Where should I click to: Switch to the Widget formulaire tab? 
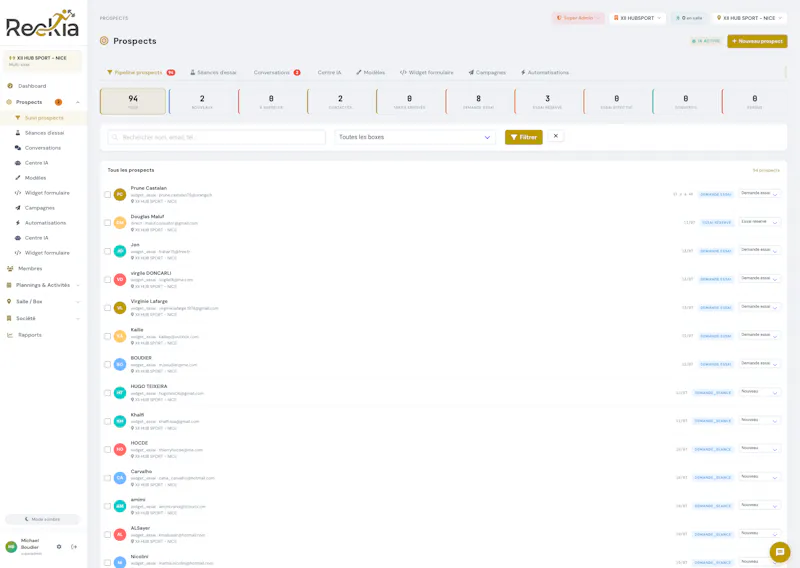click(x=427, y=72)
